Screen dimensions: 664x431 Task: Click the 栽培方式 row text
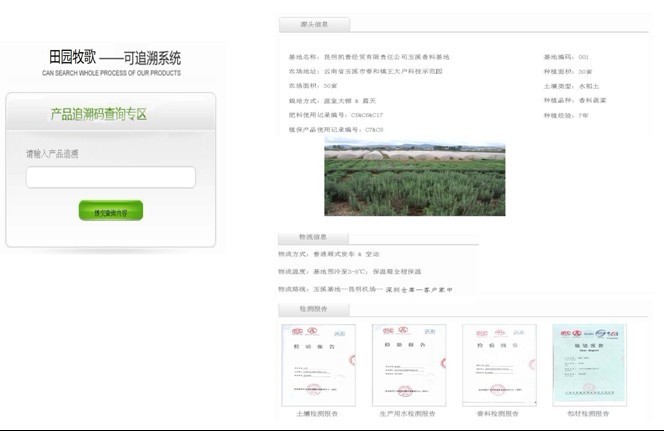[x=332, y=101]
